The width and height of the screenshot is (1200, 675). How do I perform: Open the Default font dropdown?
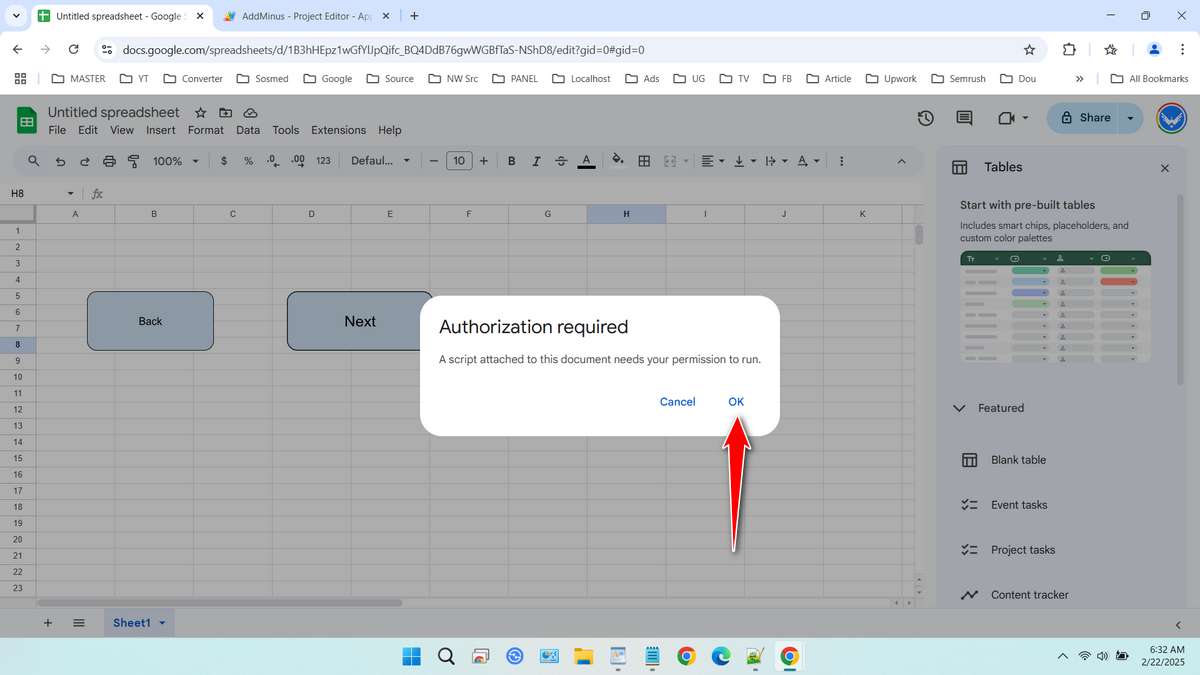[380, 160]
